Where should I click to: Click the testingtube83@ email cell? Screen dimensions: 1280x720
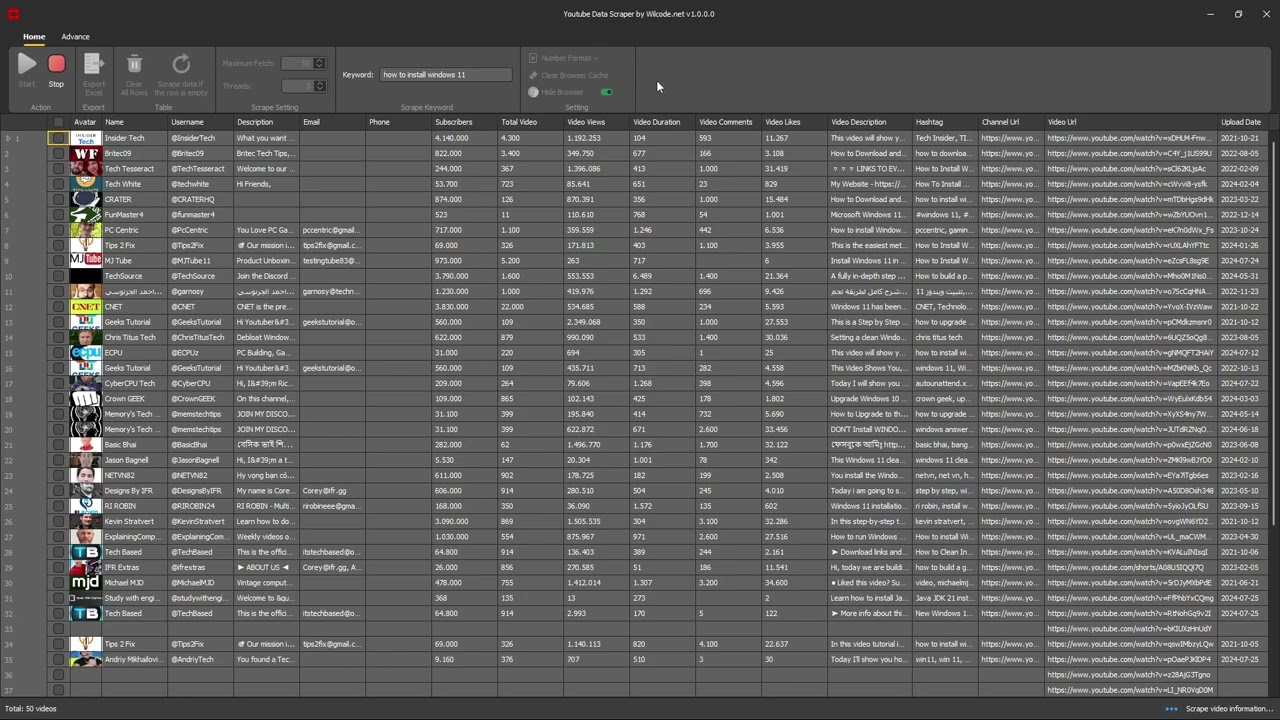pyautogui.click(x=333, y=260)
